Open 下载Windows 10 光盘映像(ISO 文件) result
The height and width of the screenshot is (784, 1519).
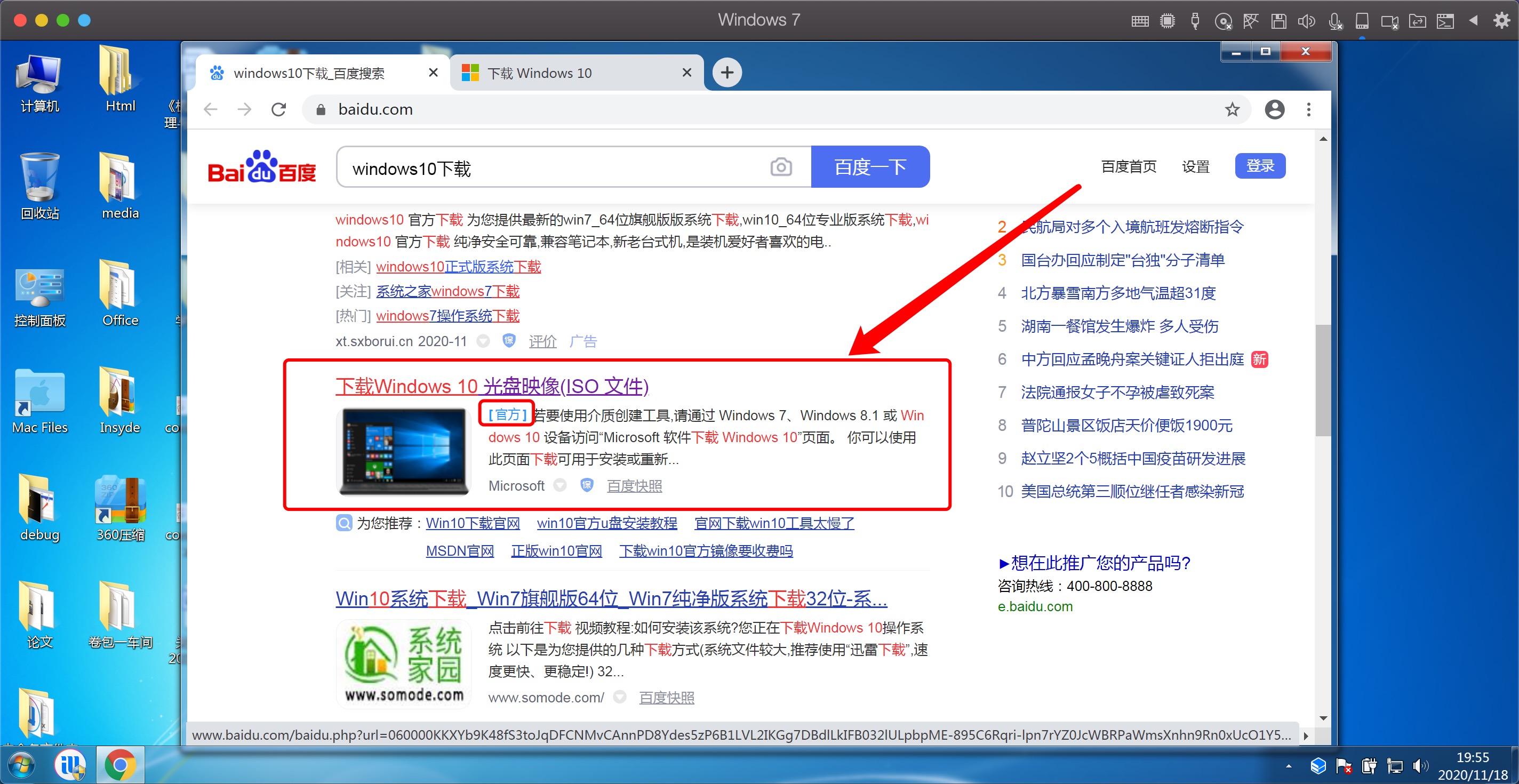492,386
